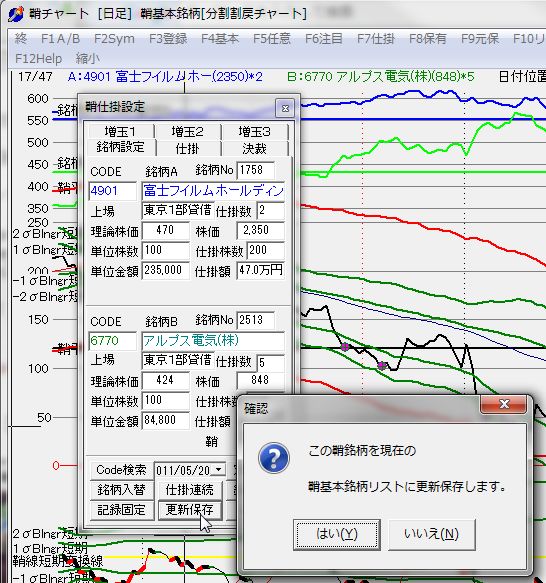Open F12Help from the menu bar
This screenshot has height=583, width=546.
coord(38,58)
